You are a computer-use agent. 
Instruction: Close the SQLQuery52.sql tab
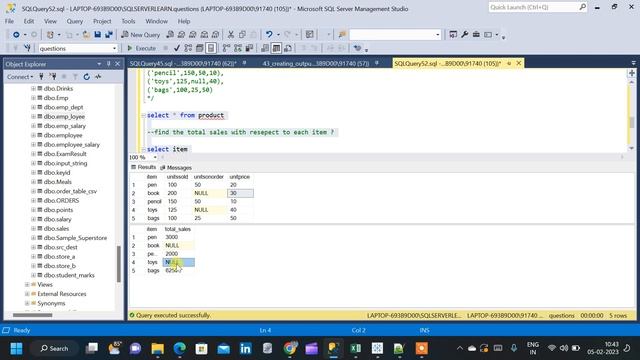pyautogui.click(x=519, y=63)
